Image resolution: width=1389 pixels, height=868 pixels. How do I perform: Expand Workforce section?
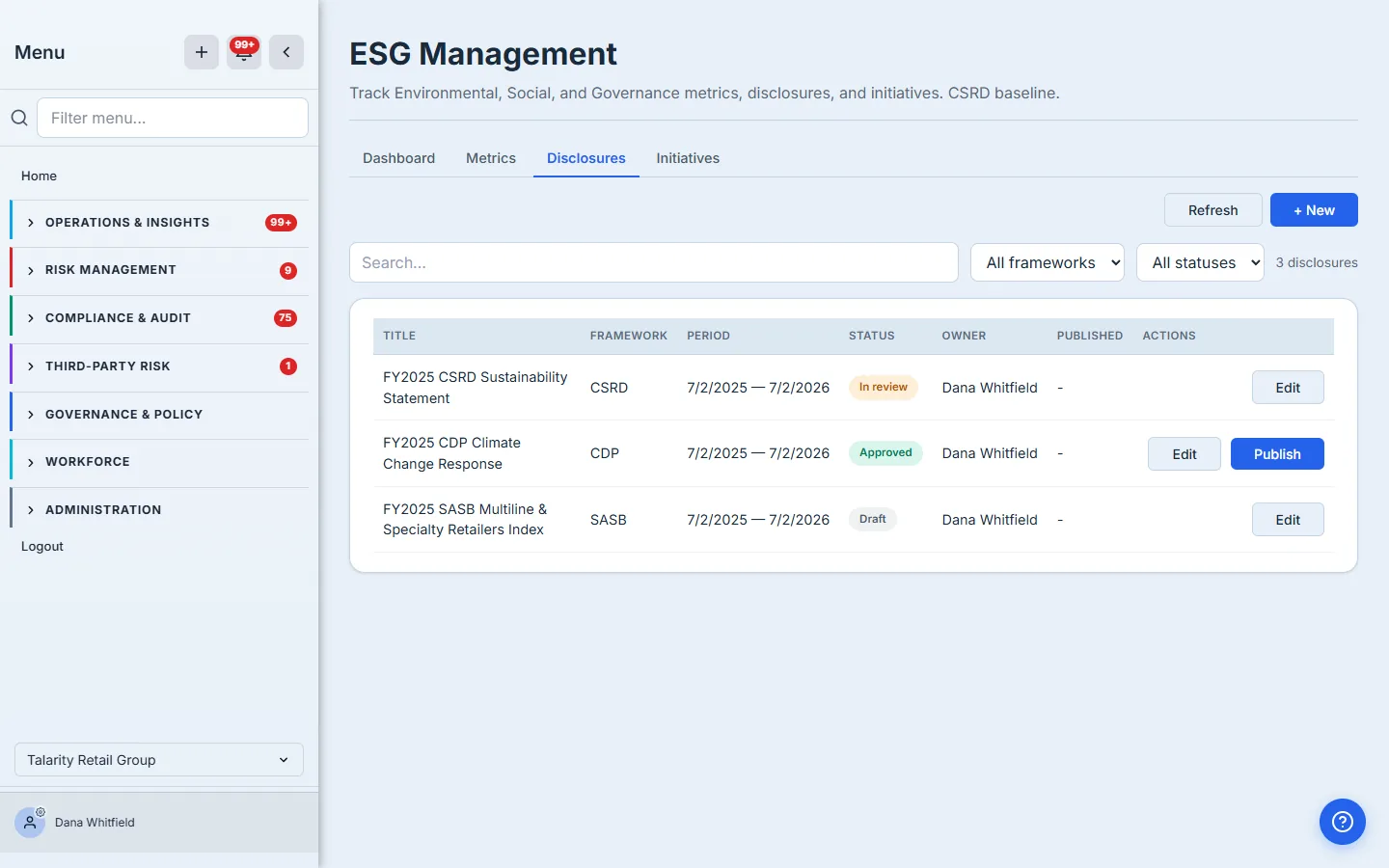(x=159, y=462)
